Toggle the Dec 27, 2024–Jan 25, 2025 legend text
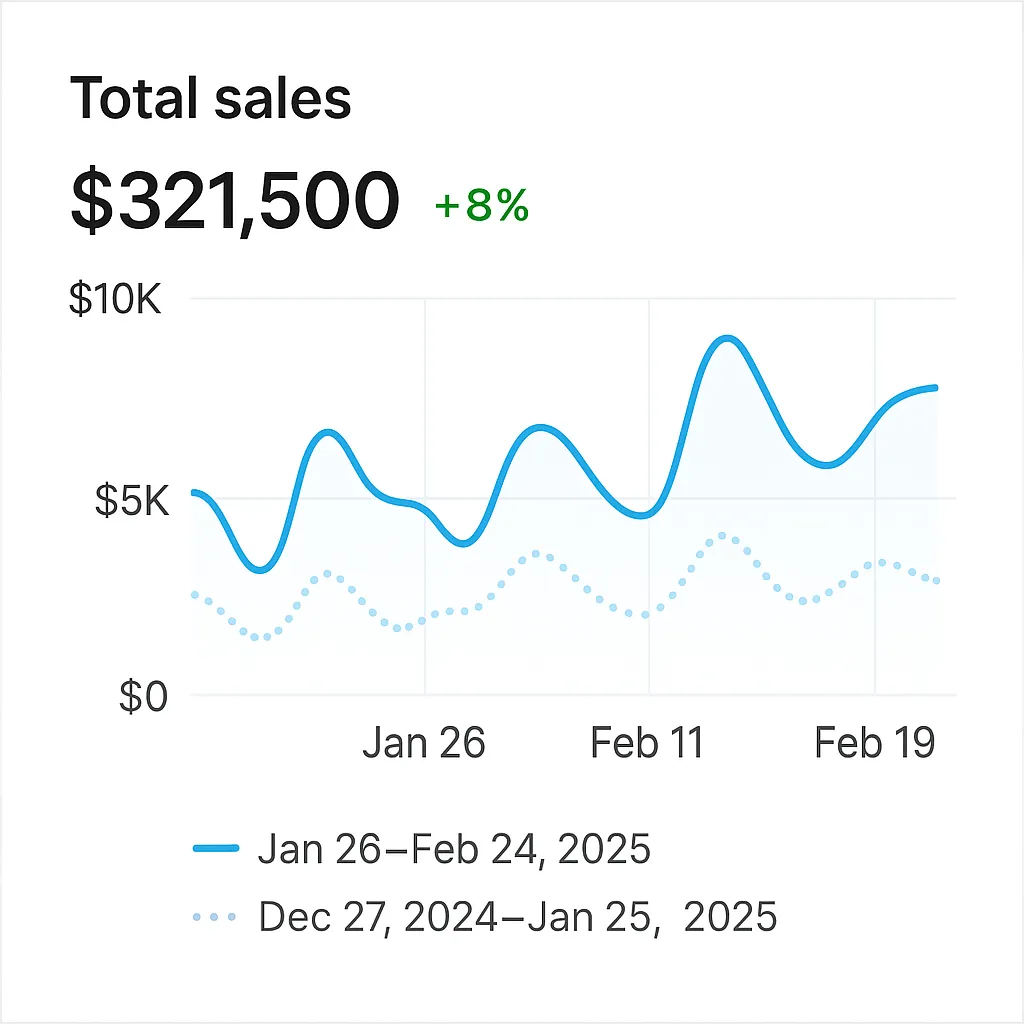 [x=518, y=916]
